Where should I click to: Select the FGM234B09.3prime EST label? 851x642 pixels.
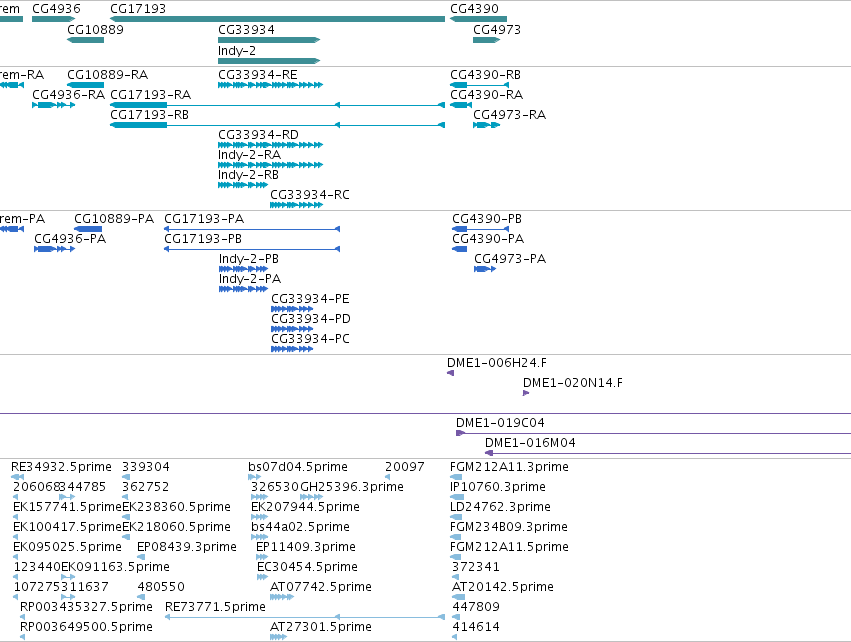pos(509,527)
